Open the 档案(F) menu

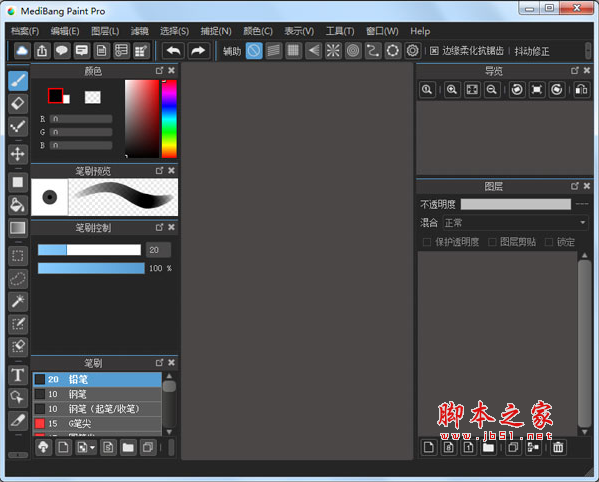(x=25, y=31)
